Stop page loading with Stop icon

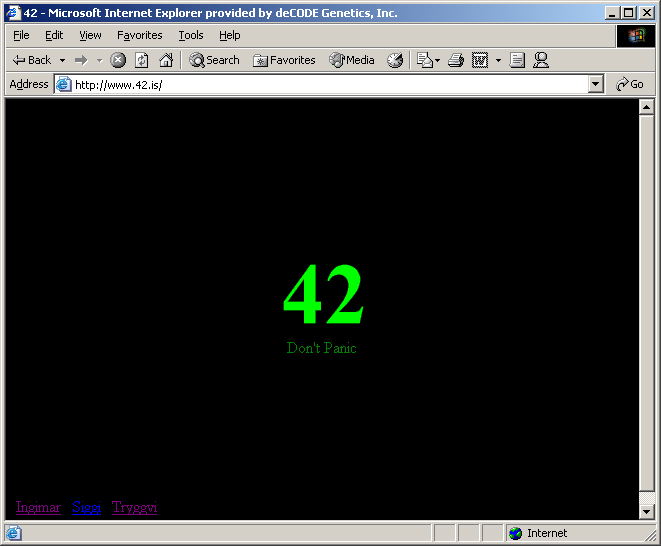point(118,60)
